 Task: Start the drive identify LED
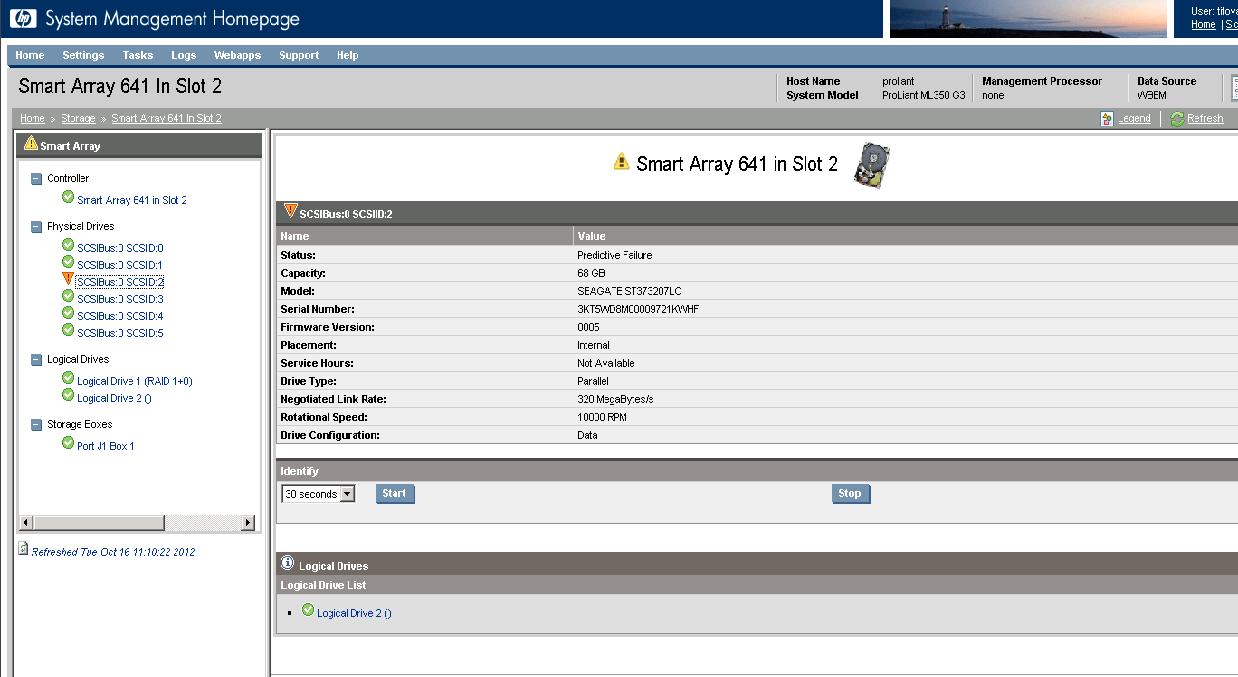(x=395, y=494)
